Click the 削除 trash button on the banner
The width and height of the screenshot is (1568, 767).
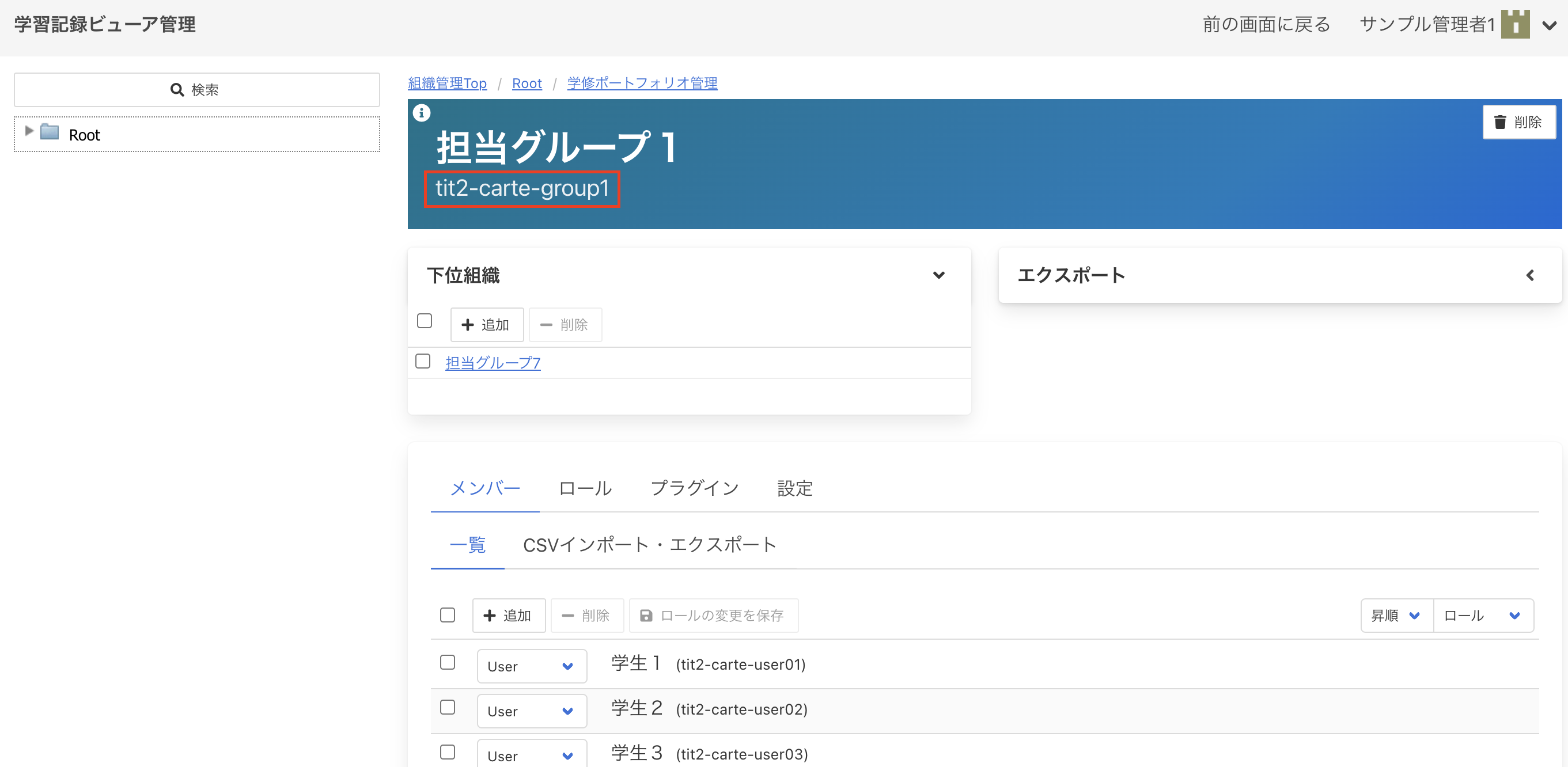(x=1518, y=122)
